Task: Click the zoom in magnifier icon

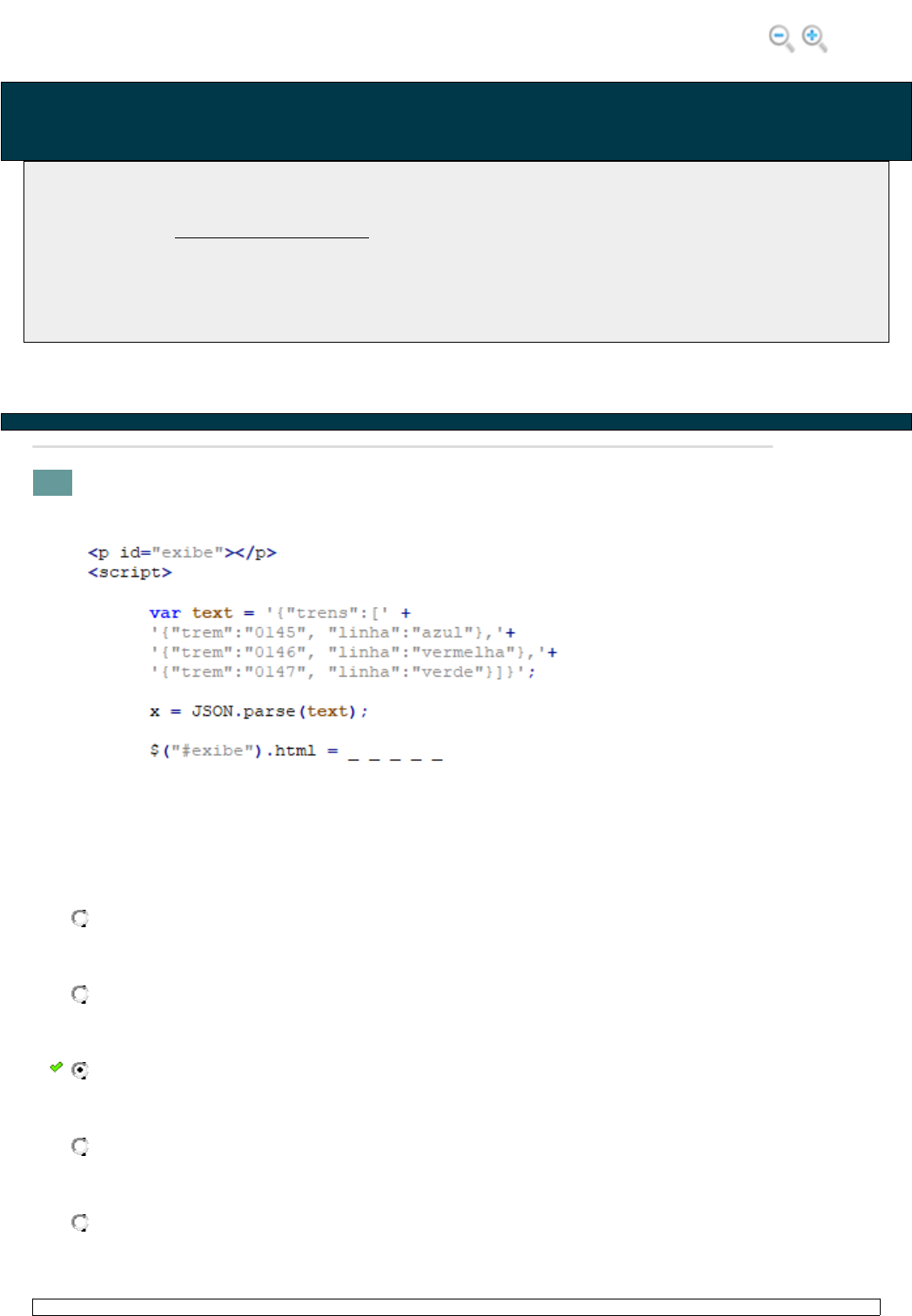Action: 814,38
